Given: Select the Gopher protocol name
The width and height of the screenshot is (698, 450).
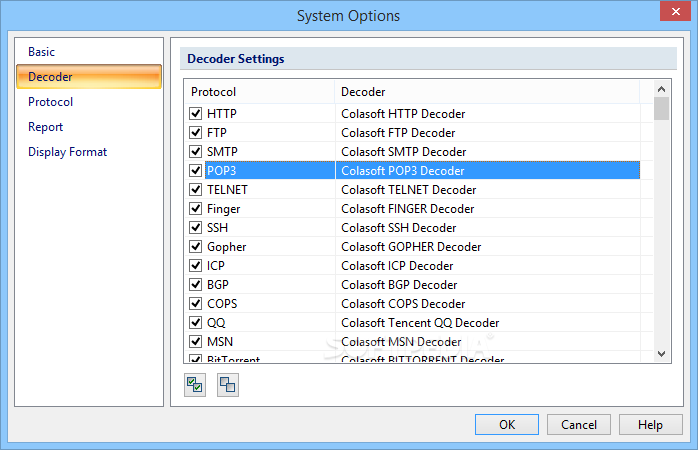Looking at the screenshot, I should [x=226, y=247].
